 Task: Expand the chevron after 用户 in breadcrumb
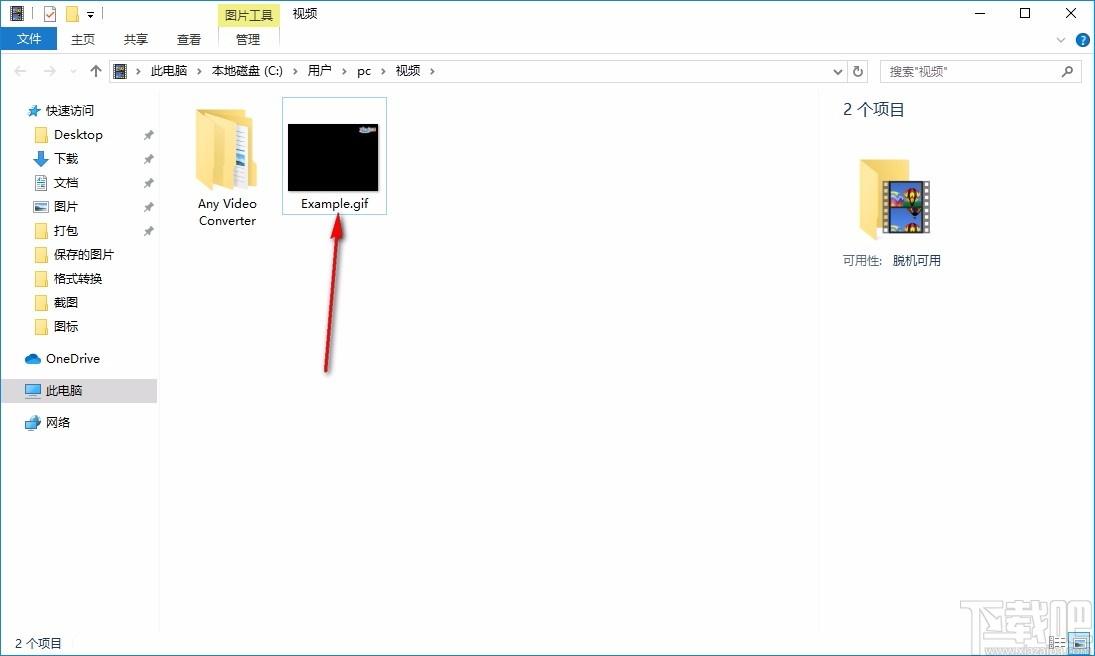pos(344,71)
